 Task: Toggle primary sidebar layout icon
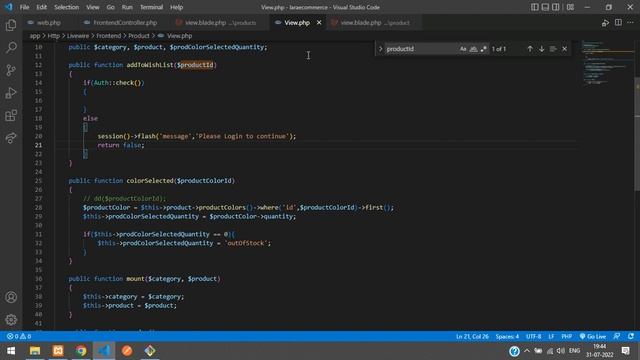(535, 7)
